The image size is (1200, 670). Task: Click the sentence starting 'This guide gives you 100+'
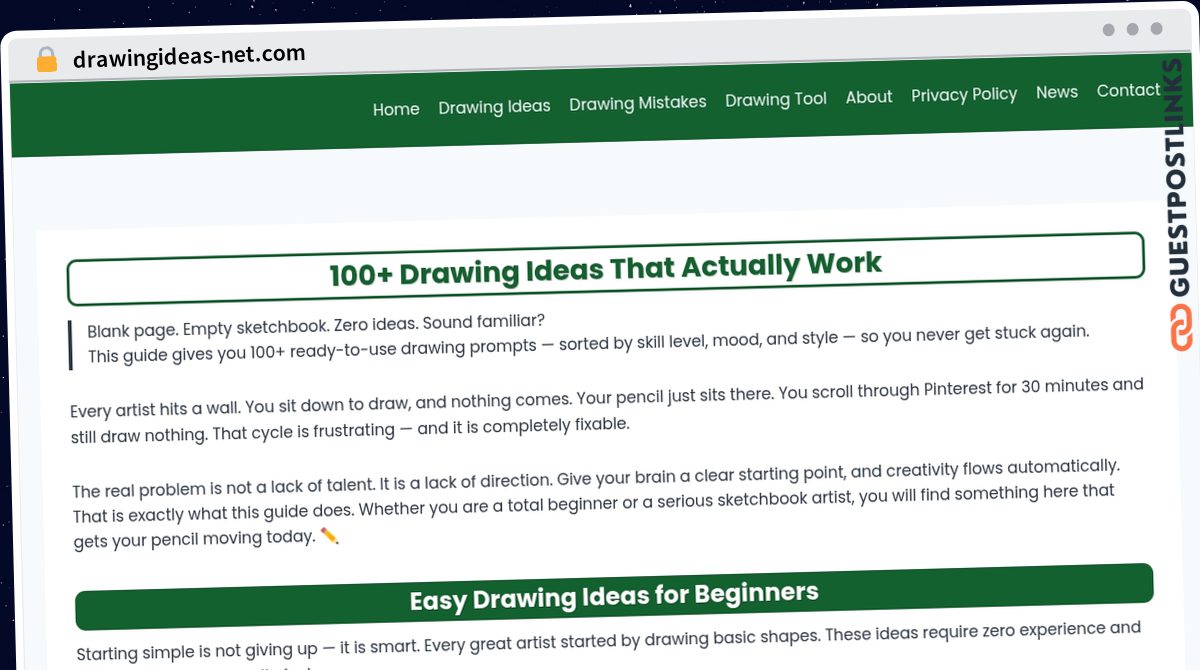point(588,343)
